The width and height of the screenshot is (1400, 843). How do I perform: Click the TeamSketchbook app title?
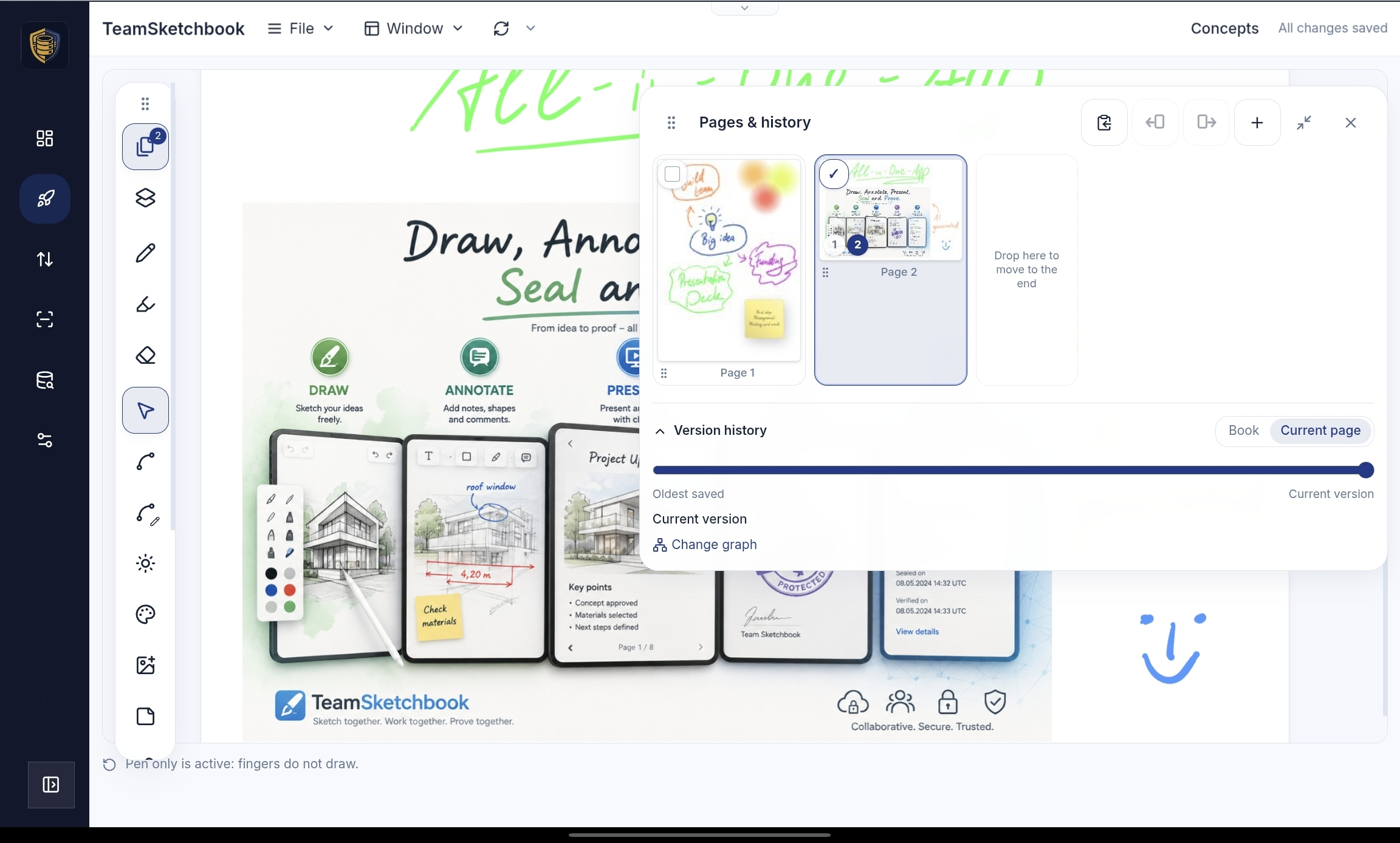point(173,29)
